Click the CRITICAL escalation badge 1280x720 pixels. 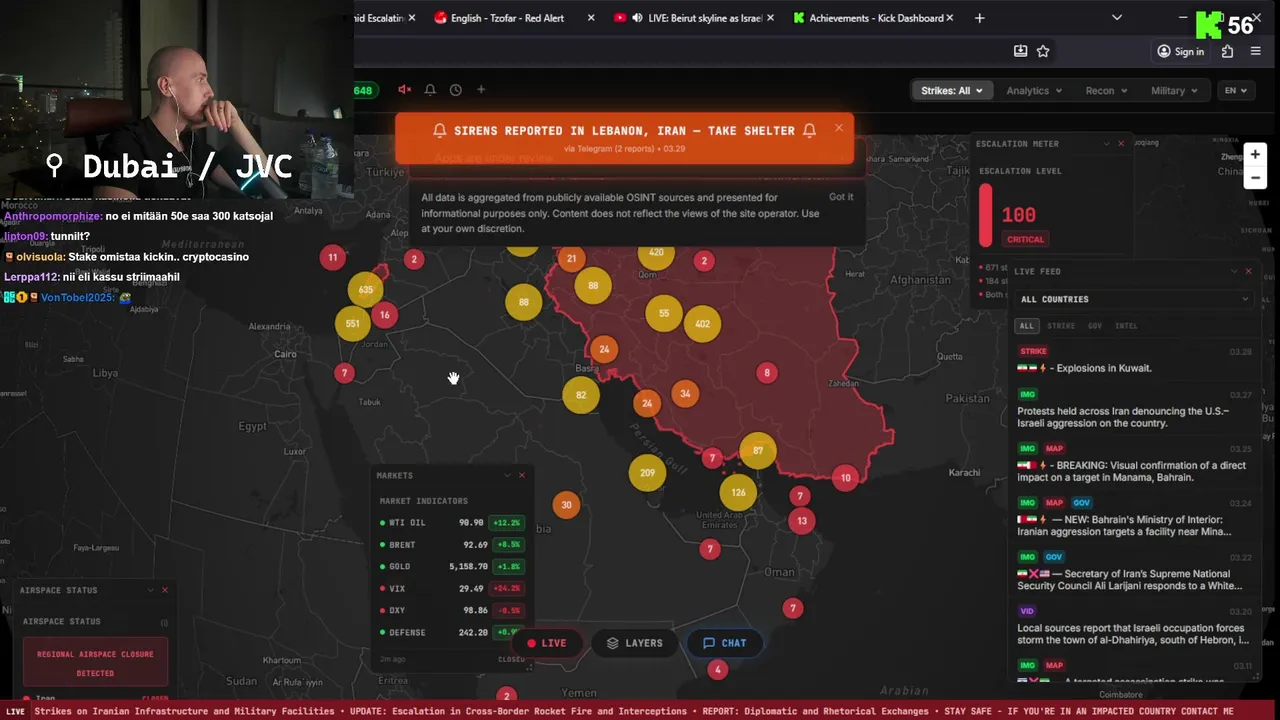tap(1025, 239)
